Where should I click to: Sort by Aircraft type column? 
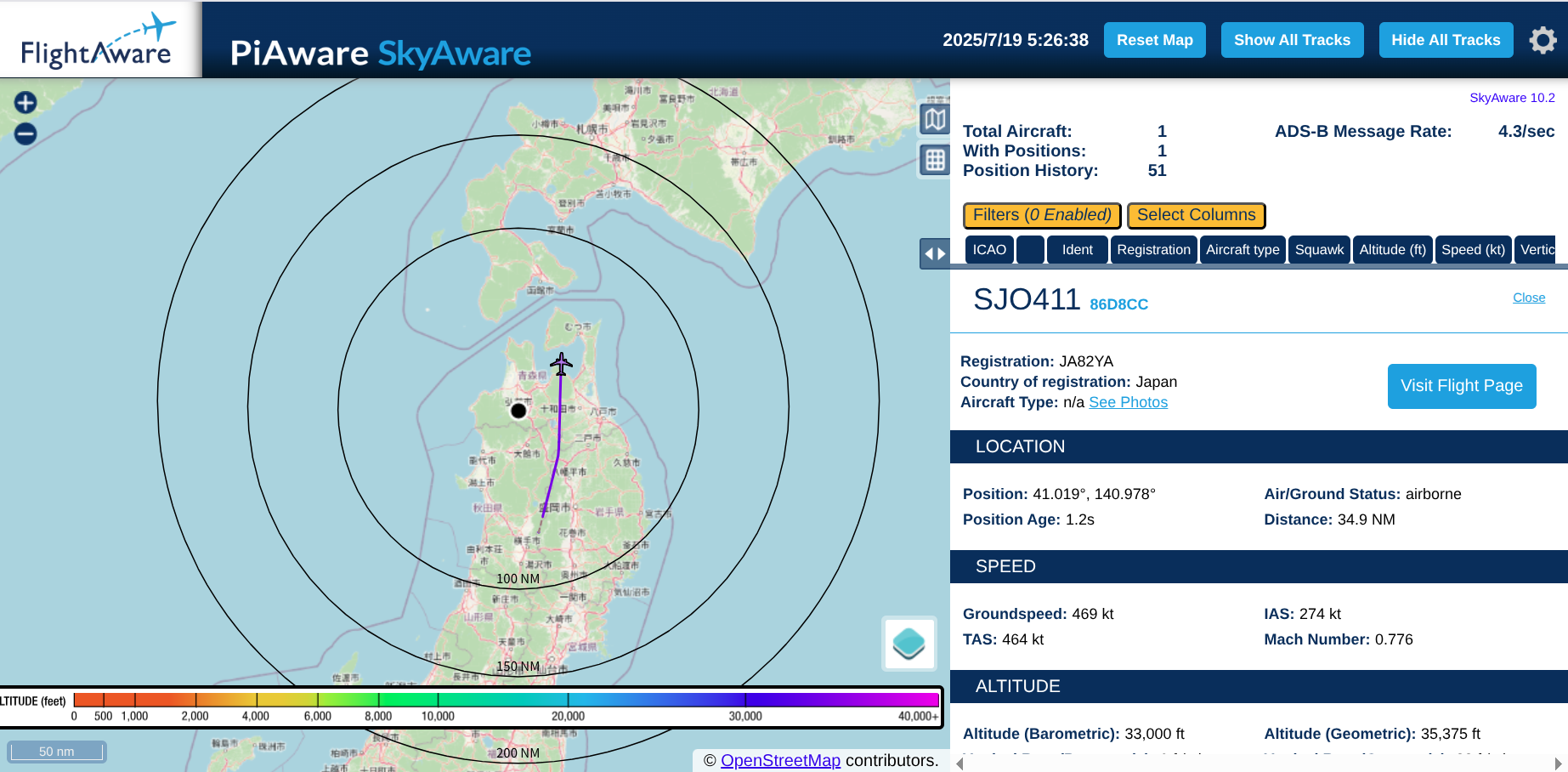(1243, 249)
